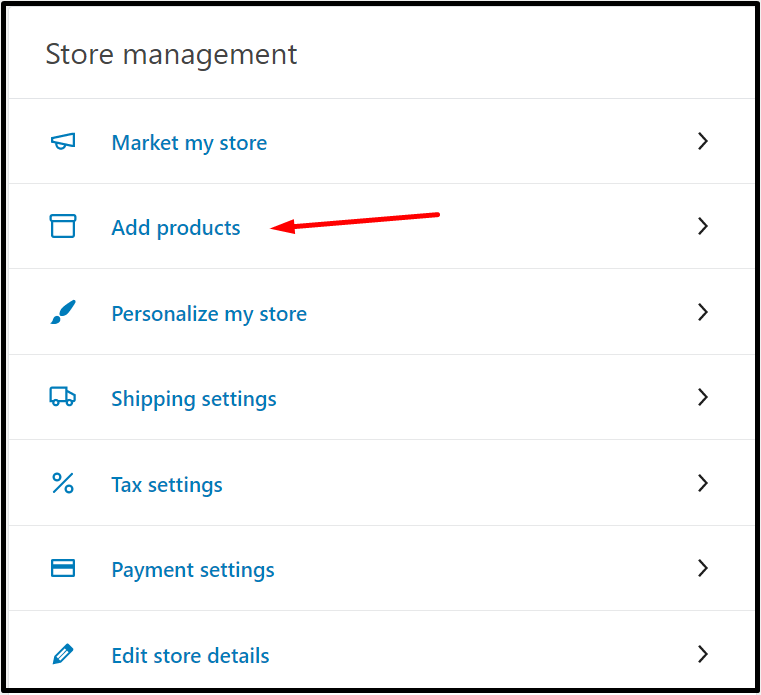Go to Tax settings

(x=167, y=485)
